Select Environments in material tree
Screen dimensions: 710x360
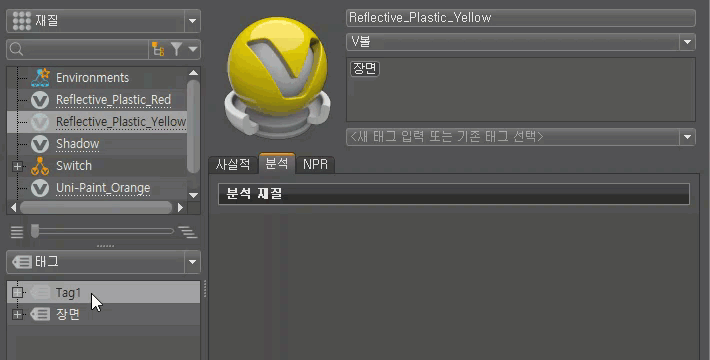pyautogui.click(x=92, y=78)
